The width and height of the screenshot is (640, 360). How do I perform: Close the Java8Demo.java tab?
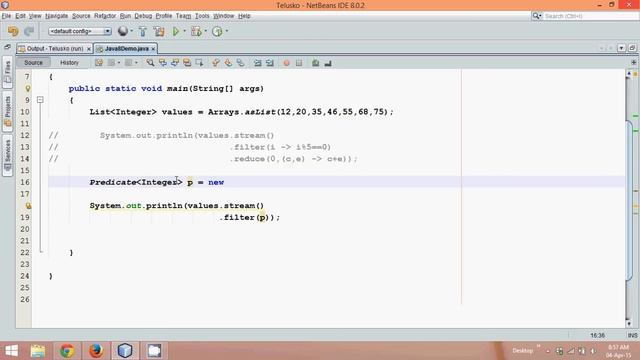(153, 49)
